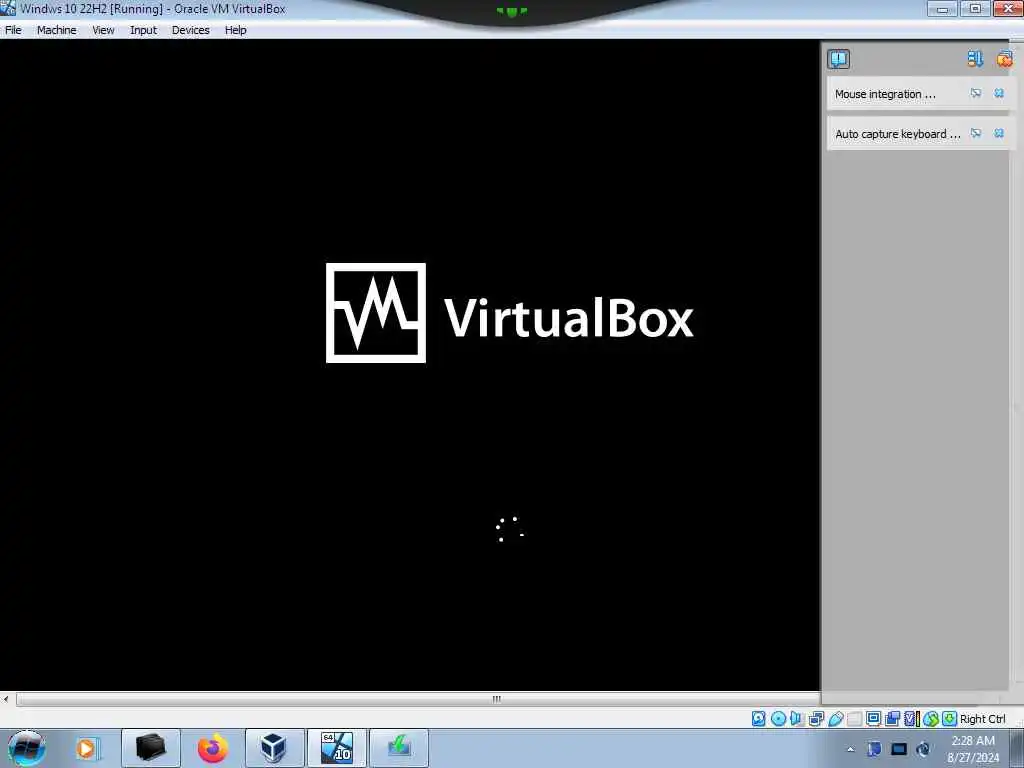The width and height of the screenshot is (1024, 768).
Task: Click the optical disc status icon
Action: point(778,718)
